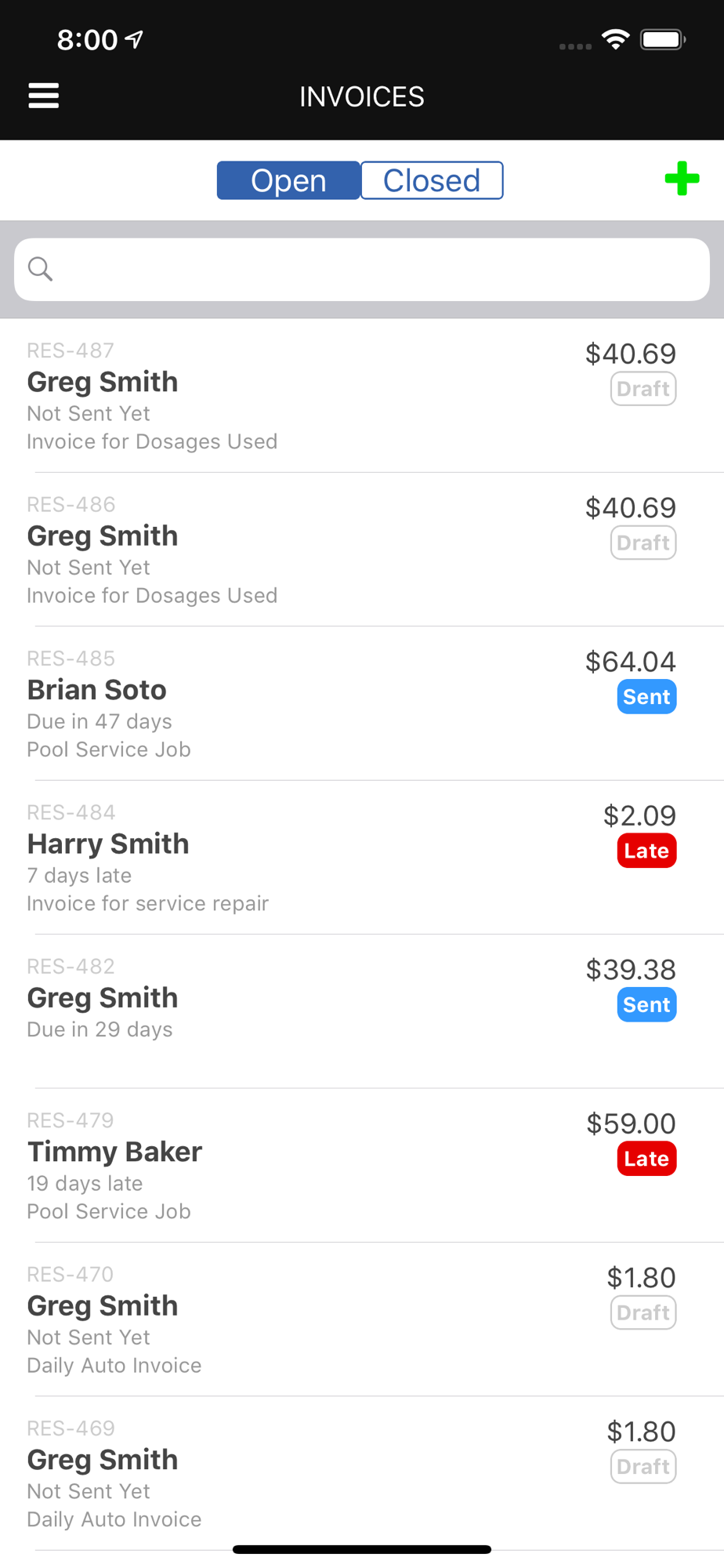
Task: Focus the invoice search field
Action: pos(362,270)
